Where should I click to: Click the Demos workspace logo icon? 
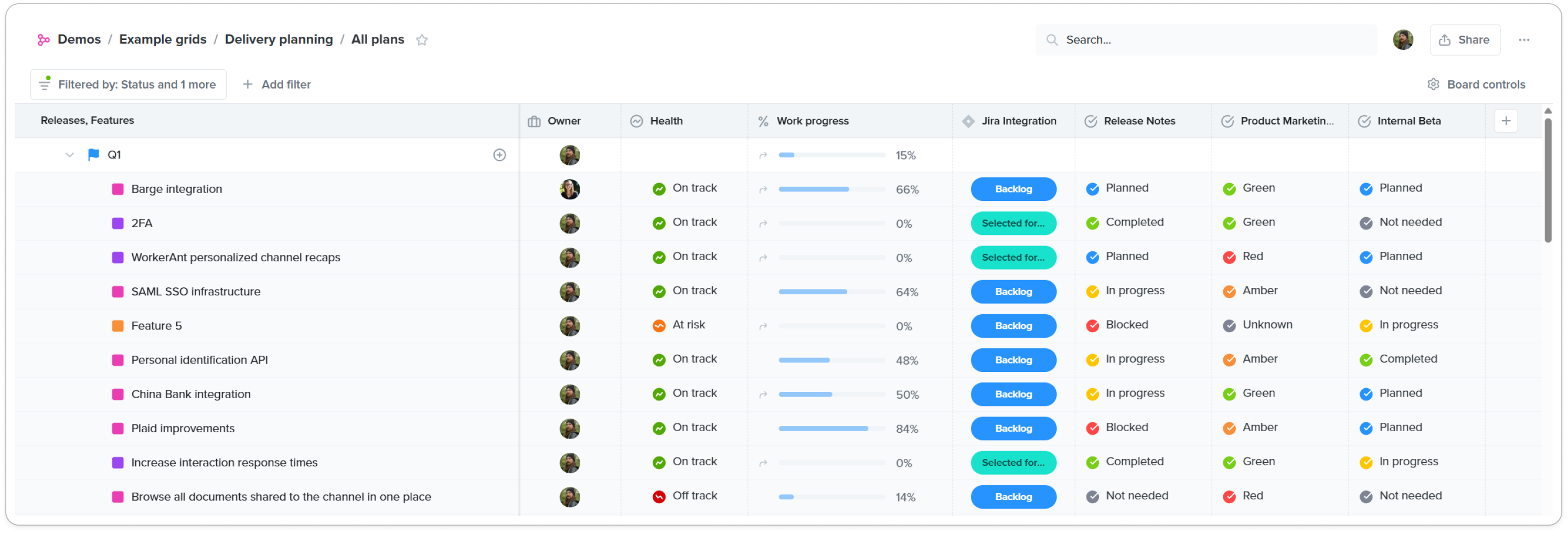click(43, 39)
